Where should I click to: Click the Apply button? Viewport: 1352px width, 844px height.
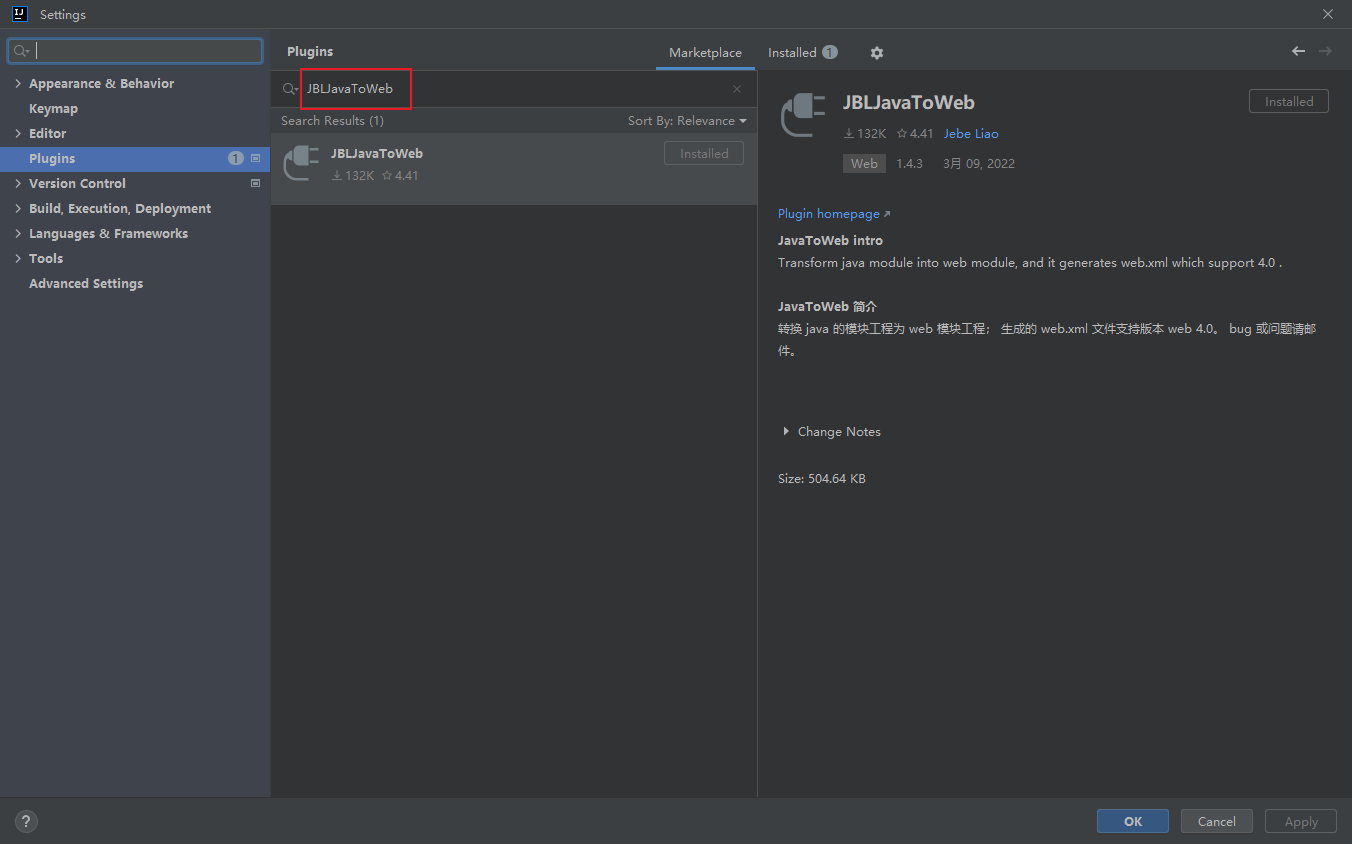[1301, 821]
